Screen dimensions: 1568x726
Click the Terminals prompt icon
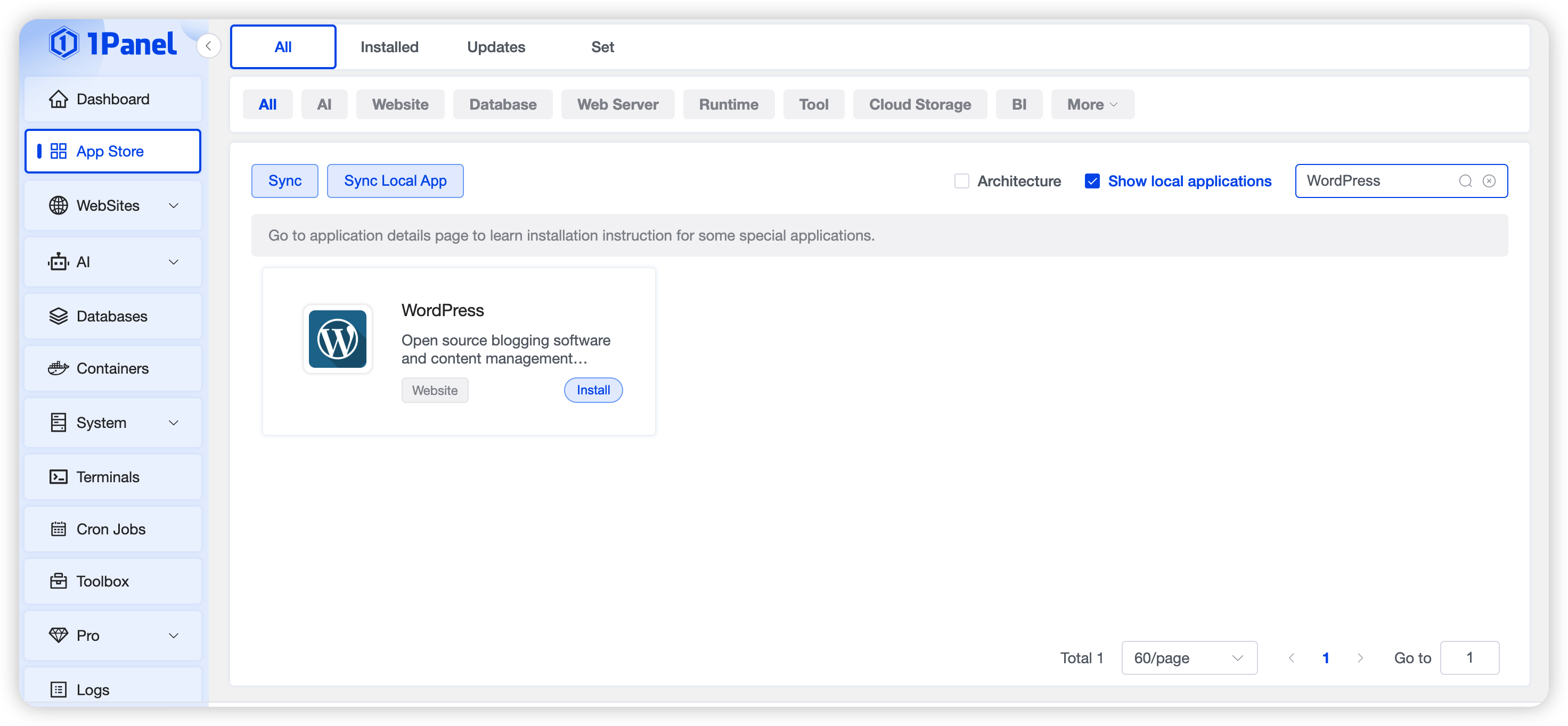tap(59, 477)
